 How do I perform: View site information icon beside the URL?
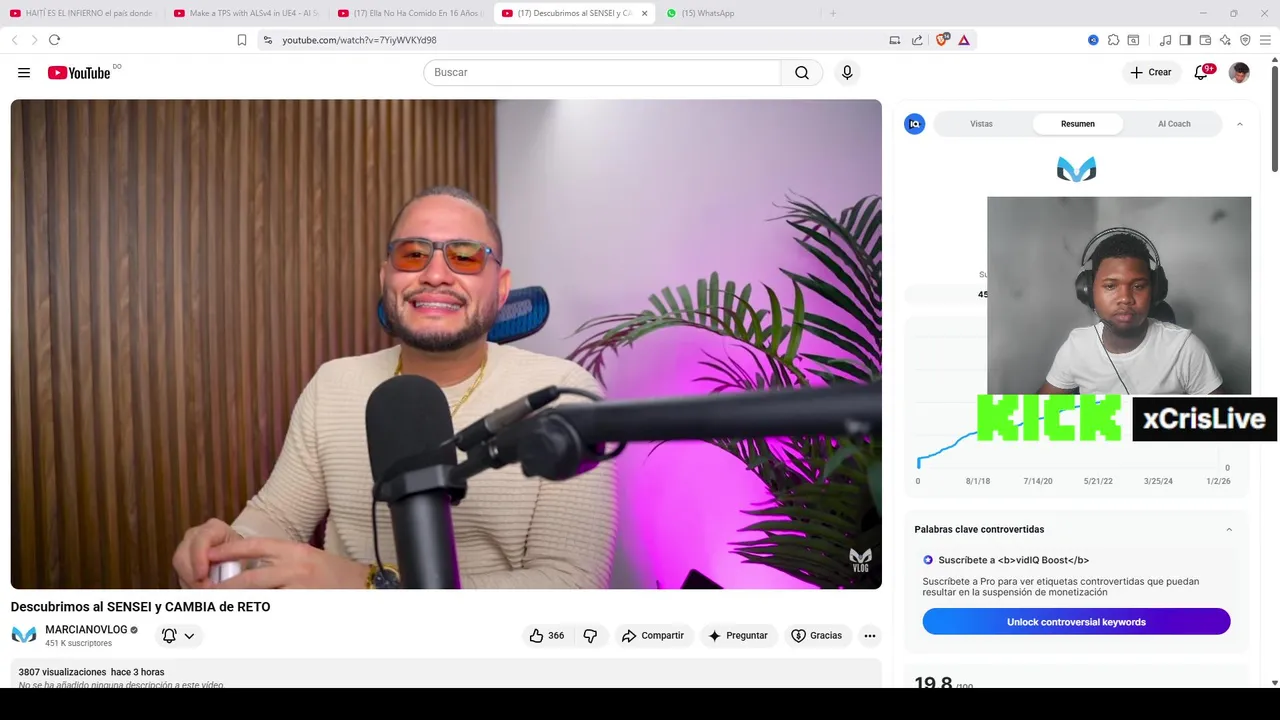tap(267, 40)
